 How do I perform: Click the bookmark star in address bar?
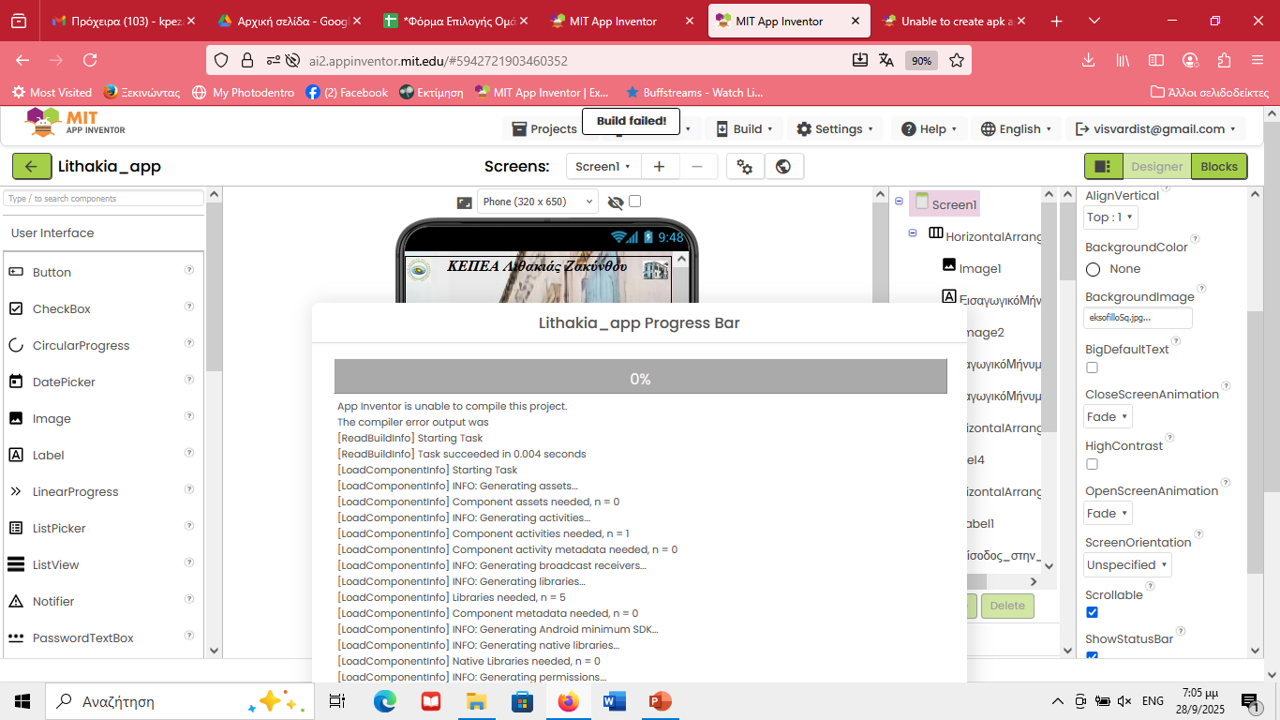tap(956, 61)
